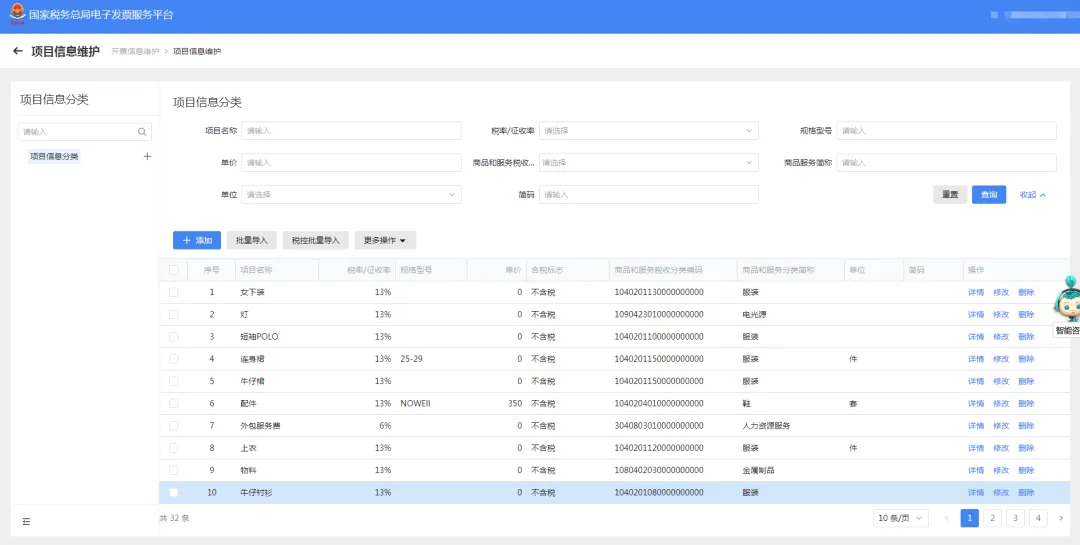Click the blue 查询 button

pos(988,194)
